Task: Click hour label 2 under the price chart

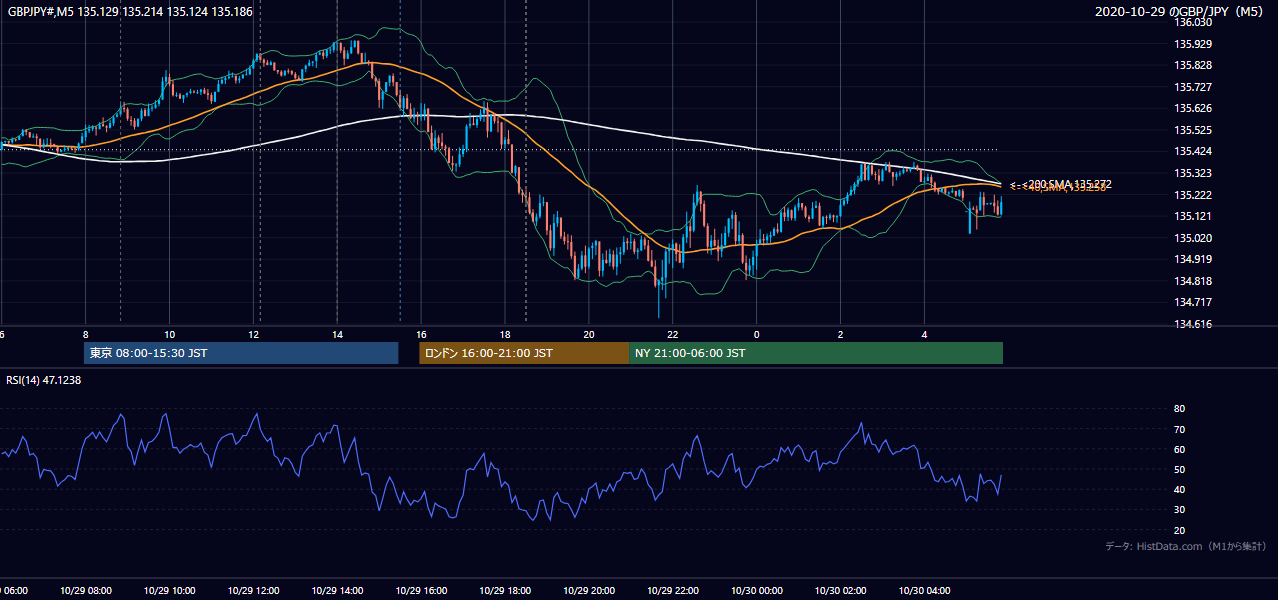Action: (x=841, y=334)
